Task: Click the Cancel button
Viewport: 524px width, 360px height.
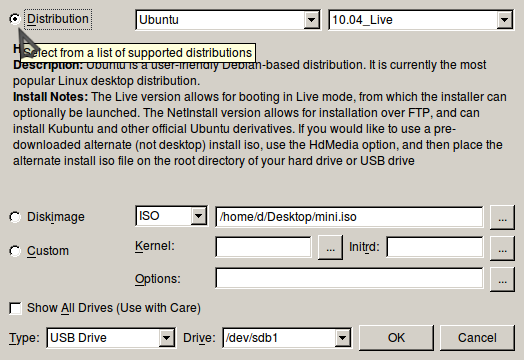Action: [x=477, y=338]
